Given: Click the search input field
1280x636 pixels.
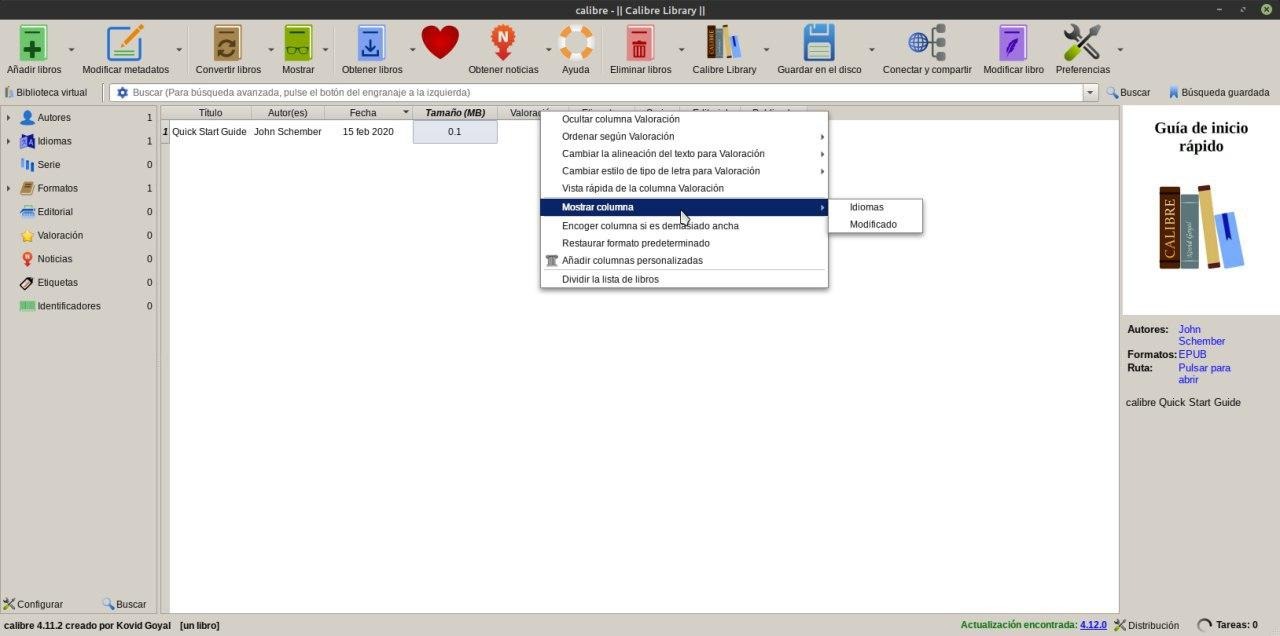Looking at the screenshot, I should [605, 92].
